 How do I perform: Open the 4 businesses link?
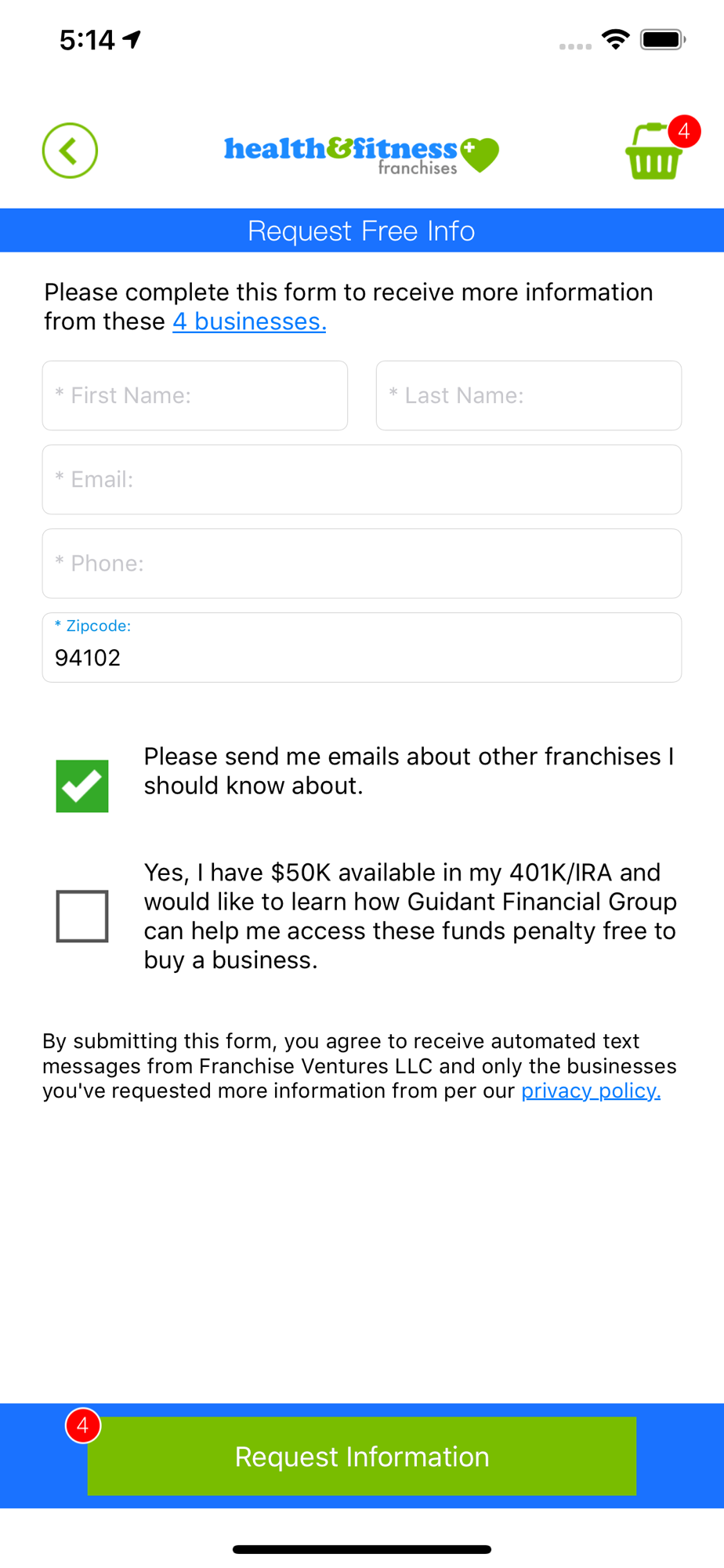[249, 321]
